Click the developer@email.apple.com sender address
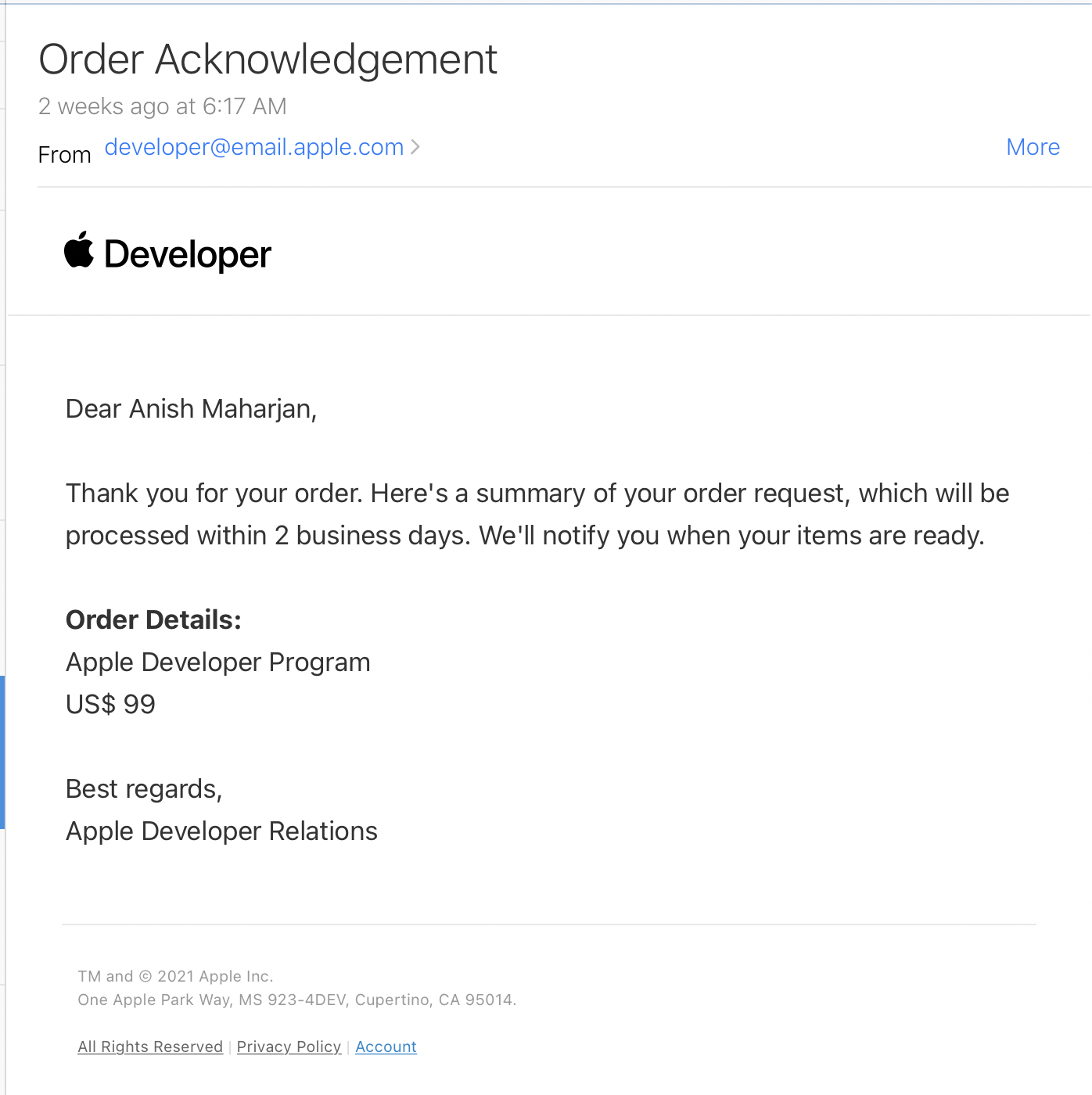This screenshot has width=1092, height=1095. coord(254,147)
